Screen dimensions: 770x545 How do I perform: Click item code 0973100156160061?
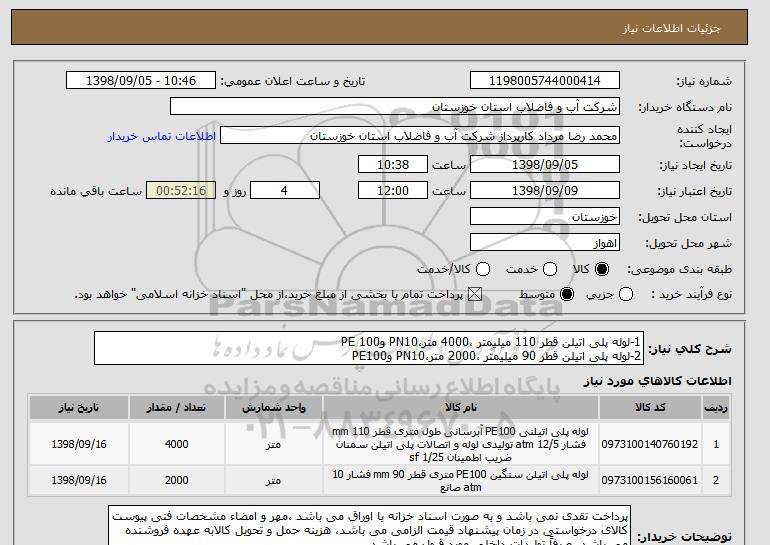point(650,480)
